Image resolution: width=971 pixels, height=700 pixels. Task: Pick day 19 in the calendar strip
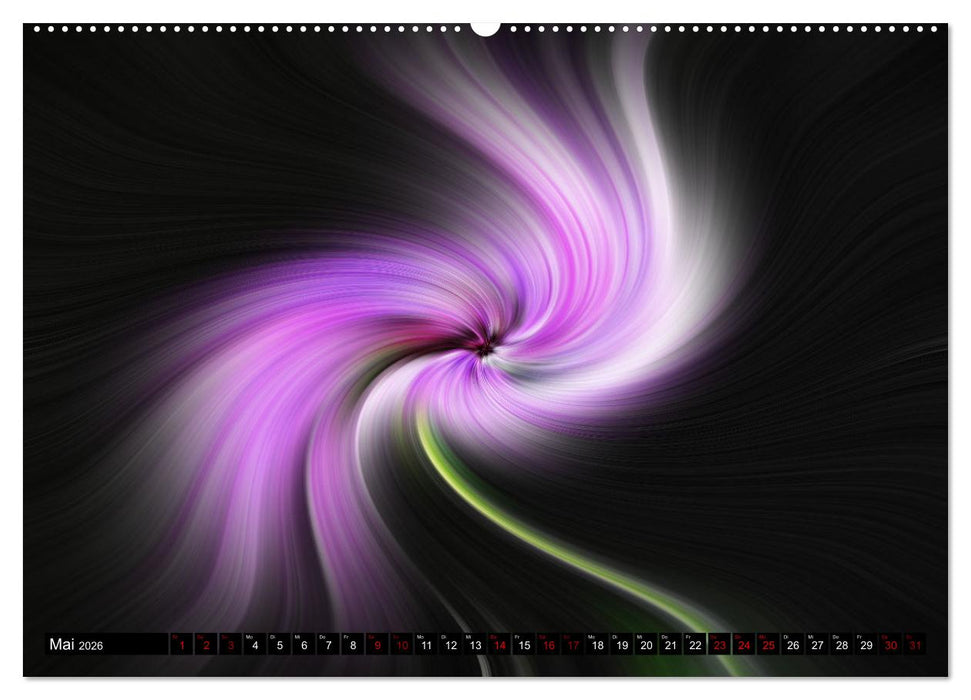pyautogui.click(x=621, y=645)
